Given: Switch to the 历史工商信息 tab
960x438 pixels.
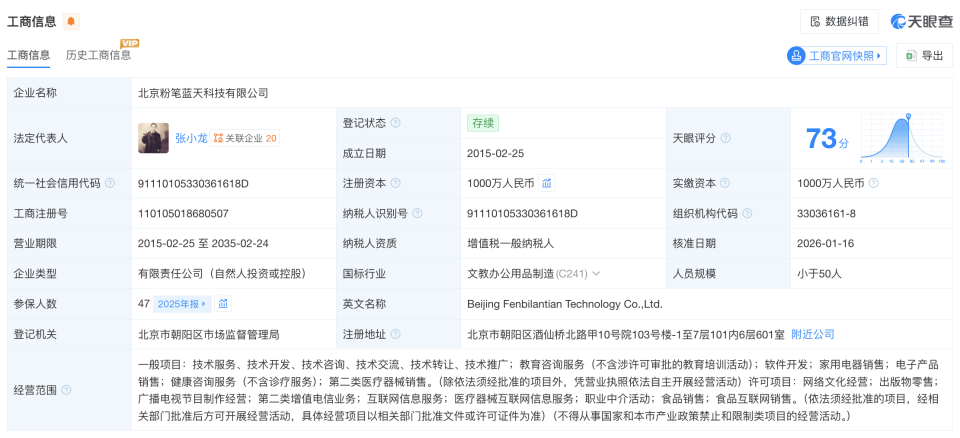Looking at the screenshot, I should point(99,55).
